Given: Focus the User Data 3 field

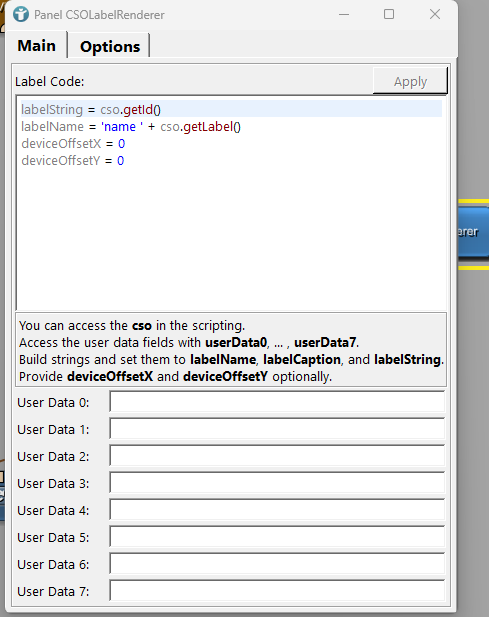Looking at the screenshot, I should [x=277, y=483].
